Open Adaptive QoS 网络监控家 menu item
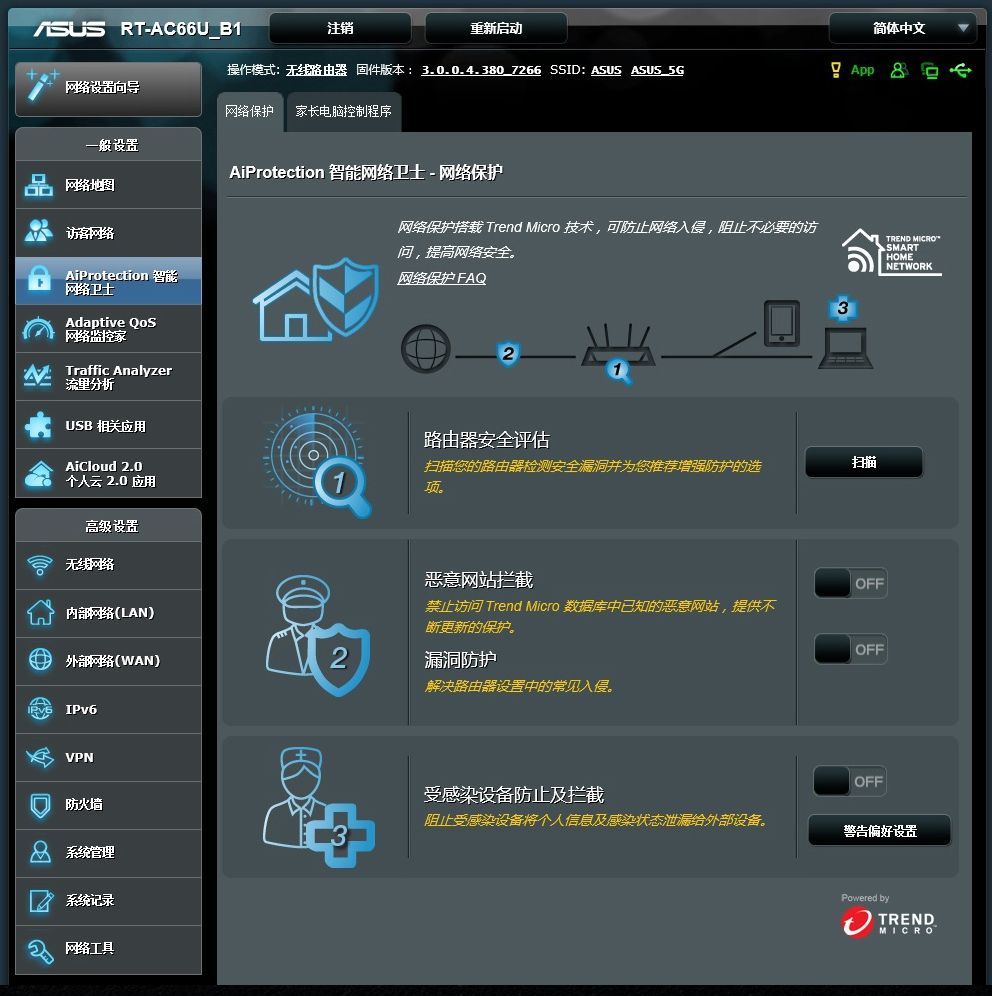 click(109, 329)
